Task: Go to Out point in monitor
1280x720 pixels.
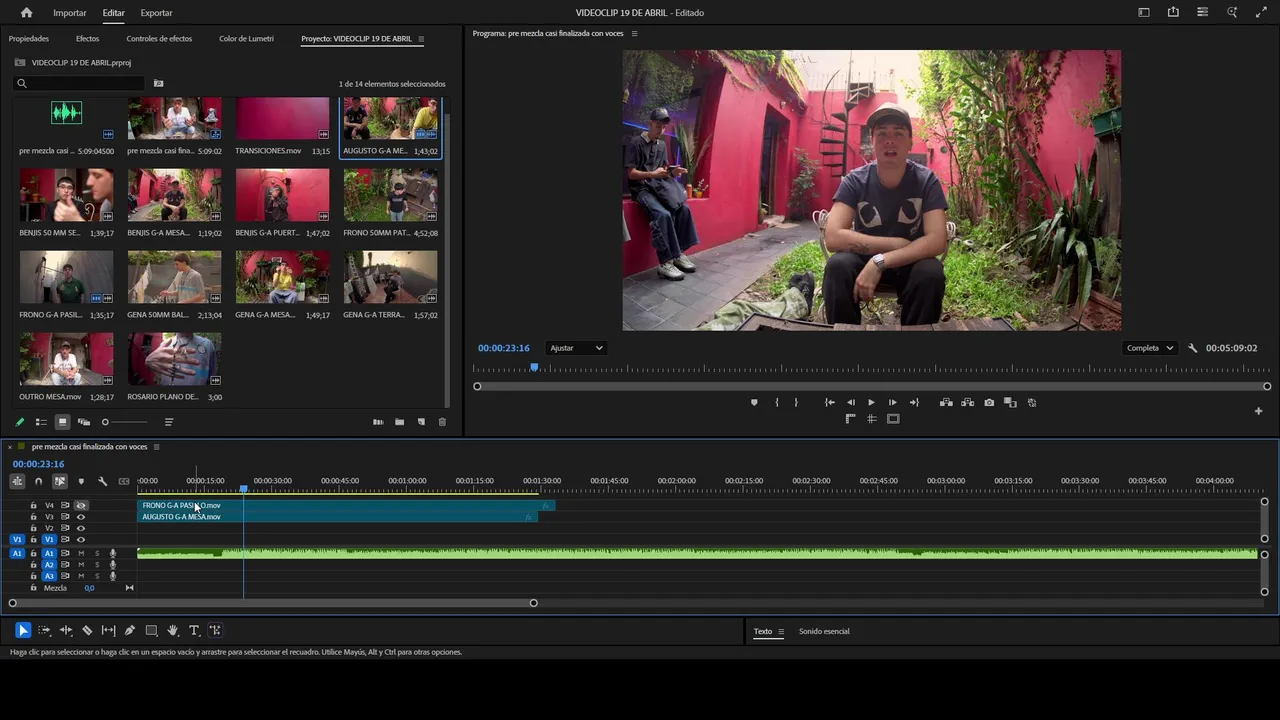Action: (914, 403)
